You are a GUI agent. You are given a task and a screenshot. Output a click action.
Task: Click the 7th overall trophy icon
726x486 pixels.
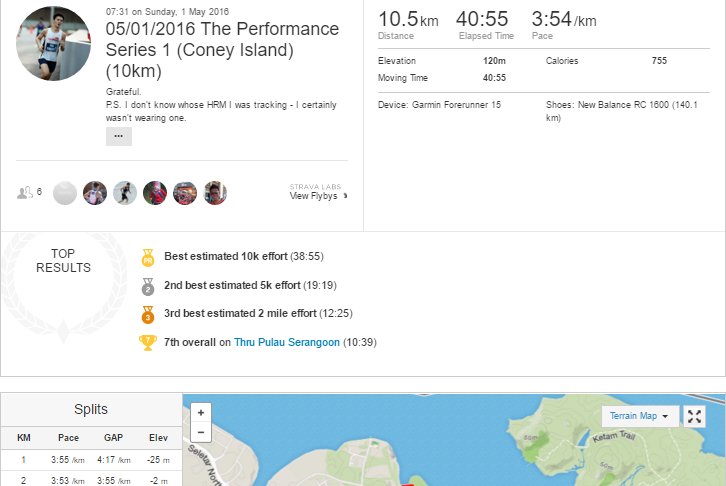(148, 343)
